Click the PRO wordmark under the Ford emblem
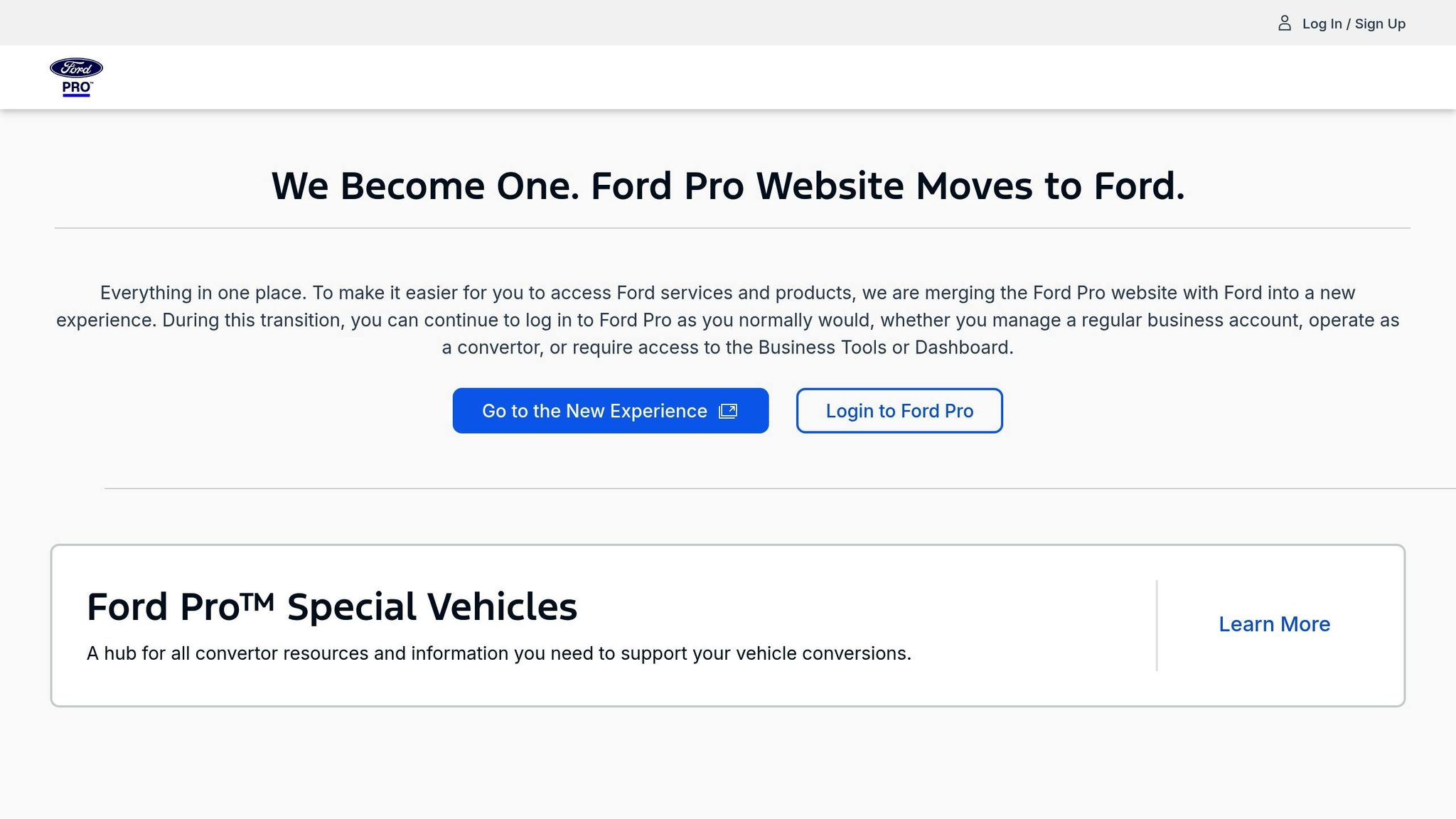This screenshot has height=819, width=1456. click(76, 88)
